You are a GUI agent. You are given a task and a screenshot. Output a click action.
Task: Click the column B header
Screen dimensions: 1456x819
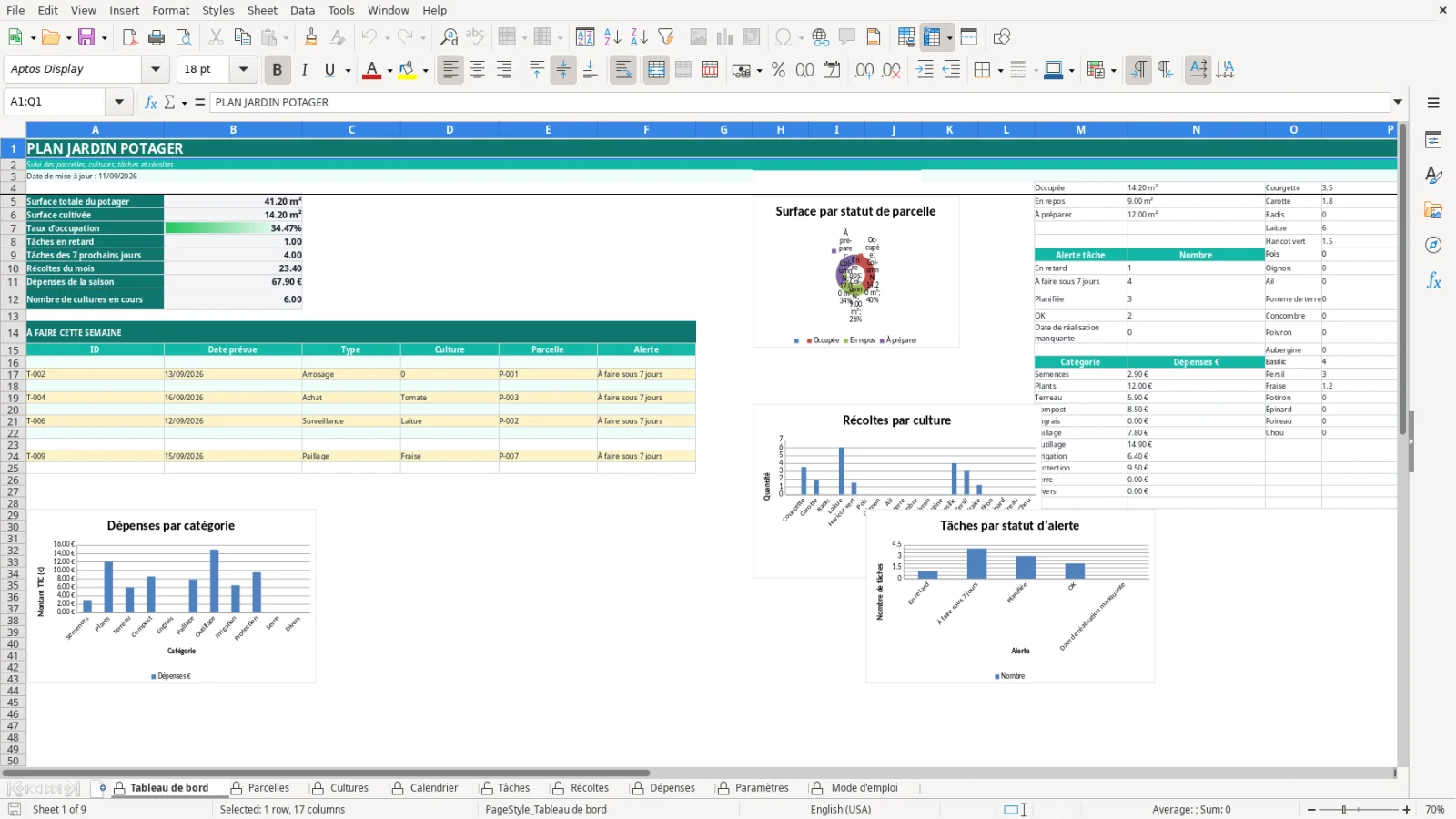pos(233,130)
